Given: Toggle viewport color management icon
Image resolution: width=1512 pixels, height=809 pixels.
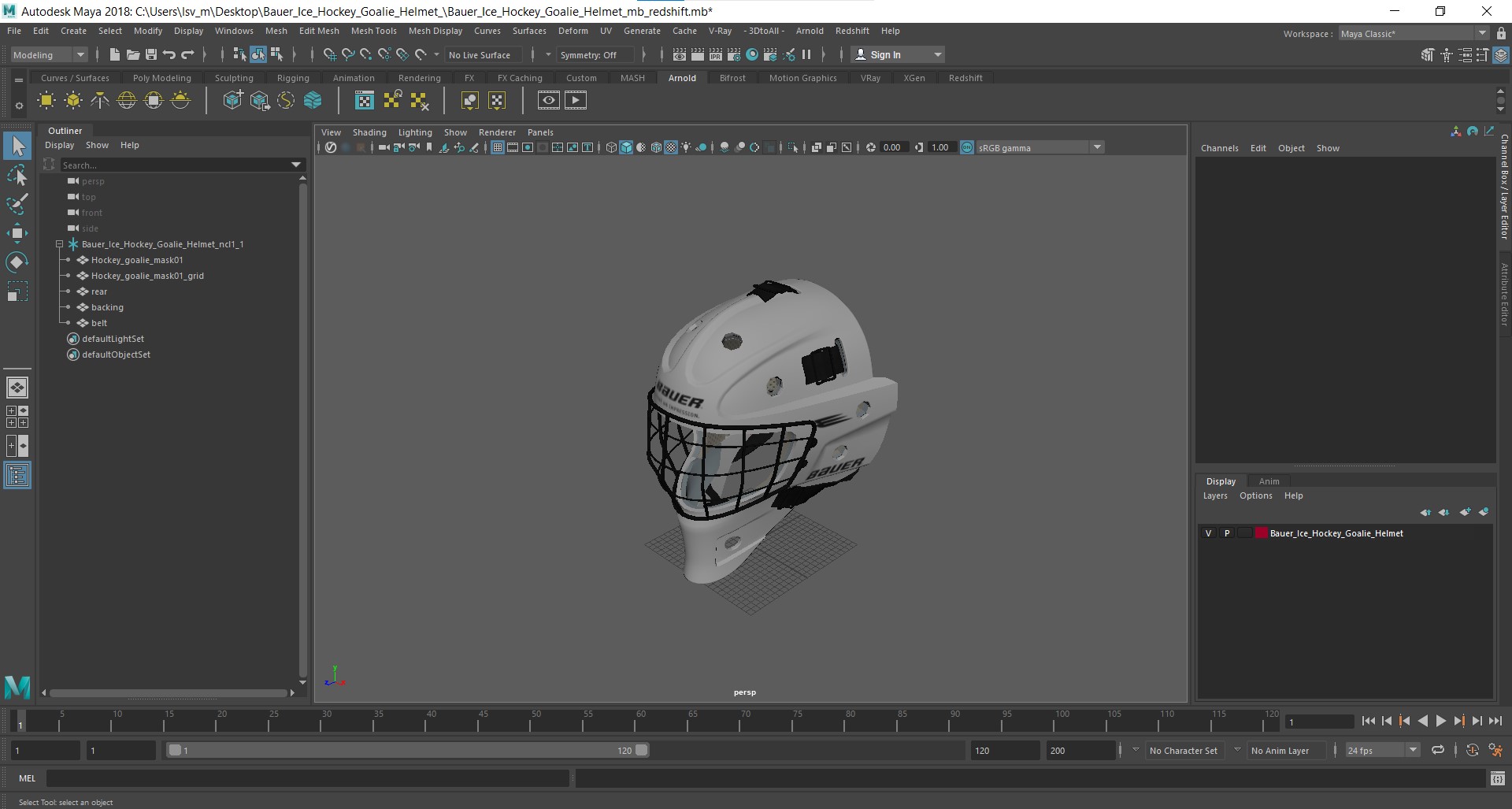Looking at the screenshot, I should coord(967,147).
